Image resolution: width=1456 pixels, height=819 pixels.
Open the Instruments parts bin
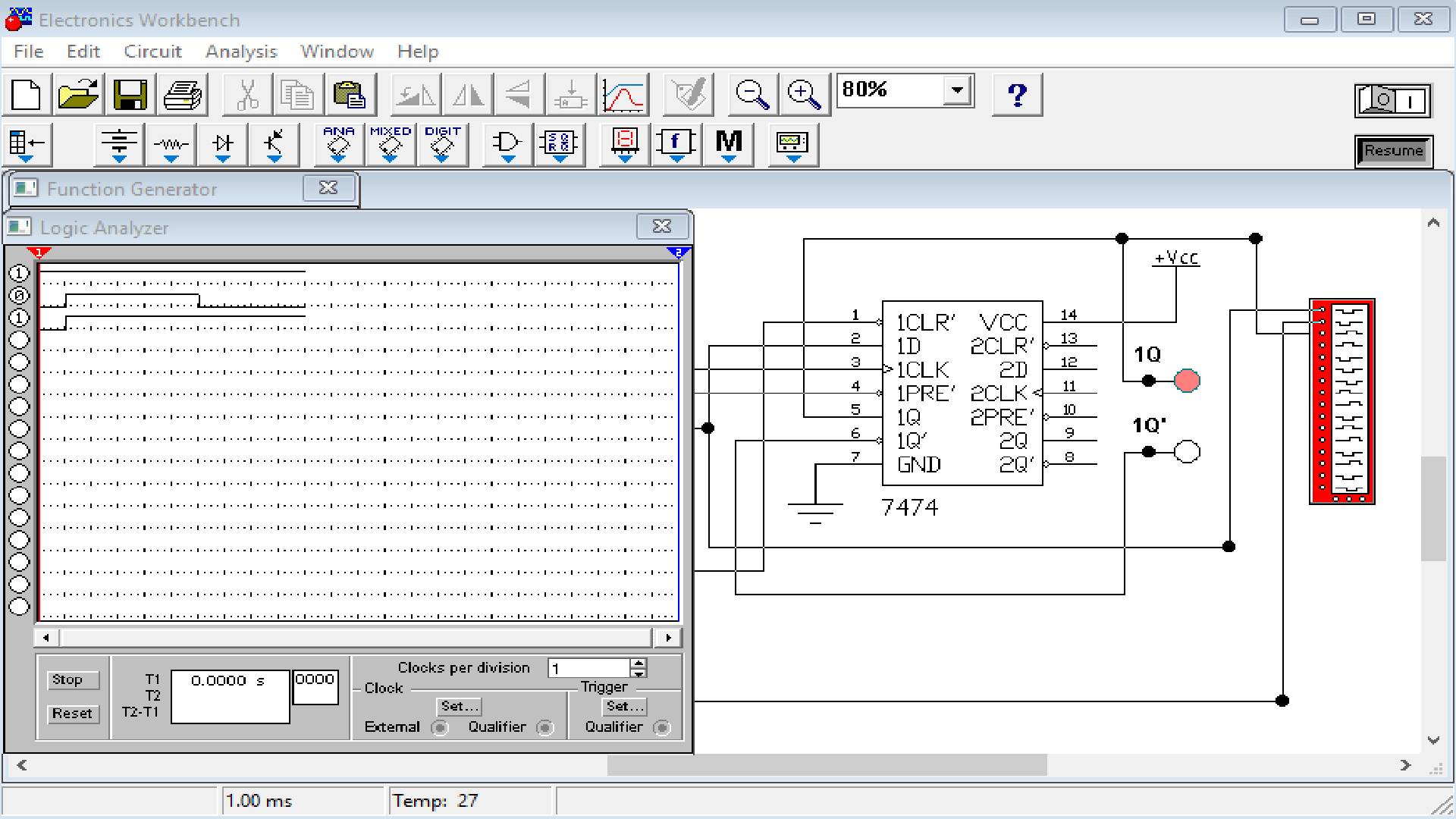792,144
